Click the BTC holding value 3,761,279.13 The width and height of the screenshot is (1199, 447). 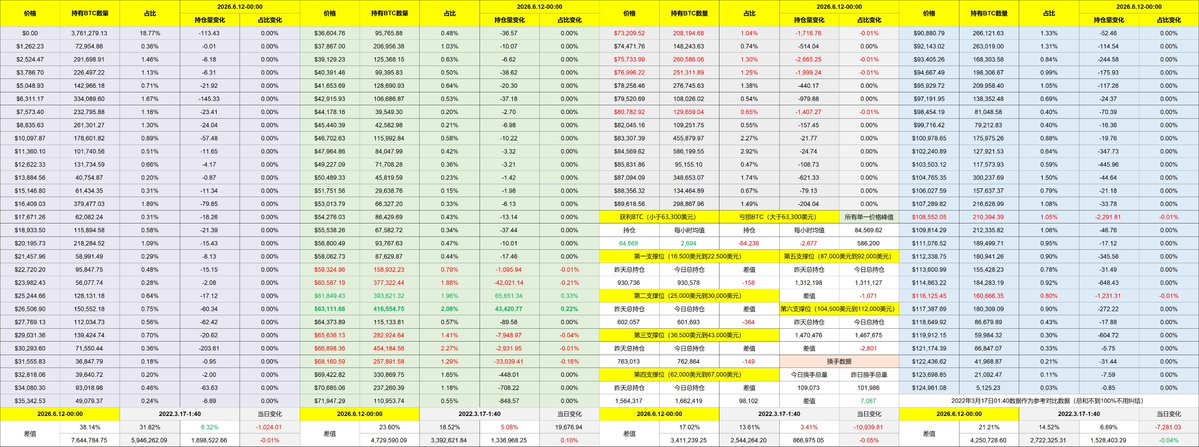point(89,33)
